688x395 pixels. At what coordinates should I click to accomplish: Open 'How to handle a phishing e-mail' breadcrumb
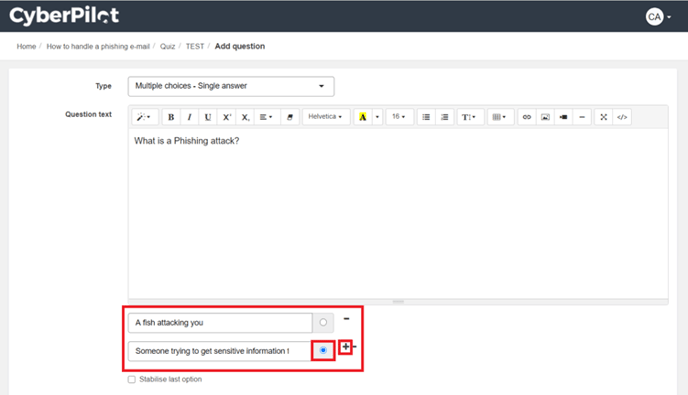pyautogui.click(x=98, y=47)
